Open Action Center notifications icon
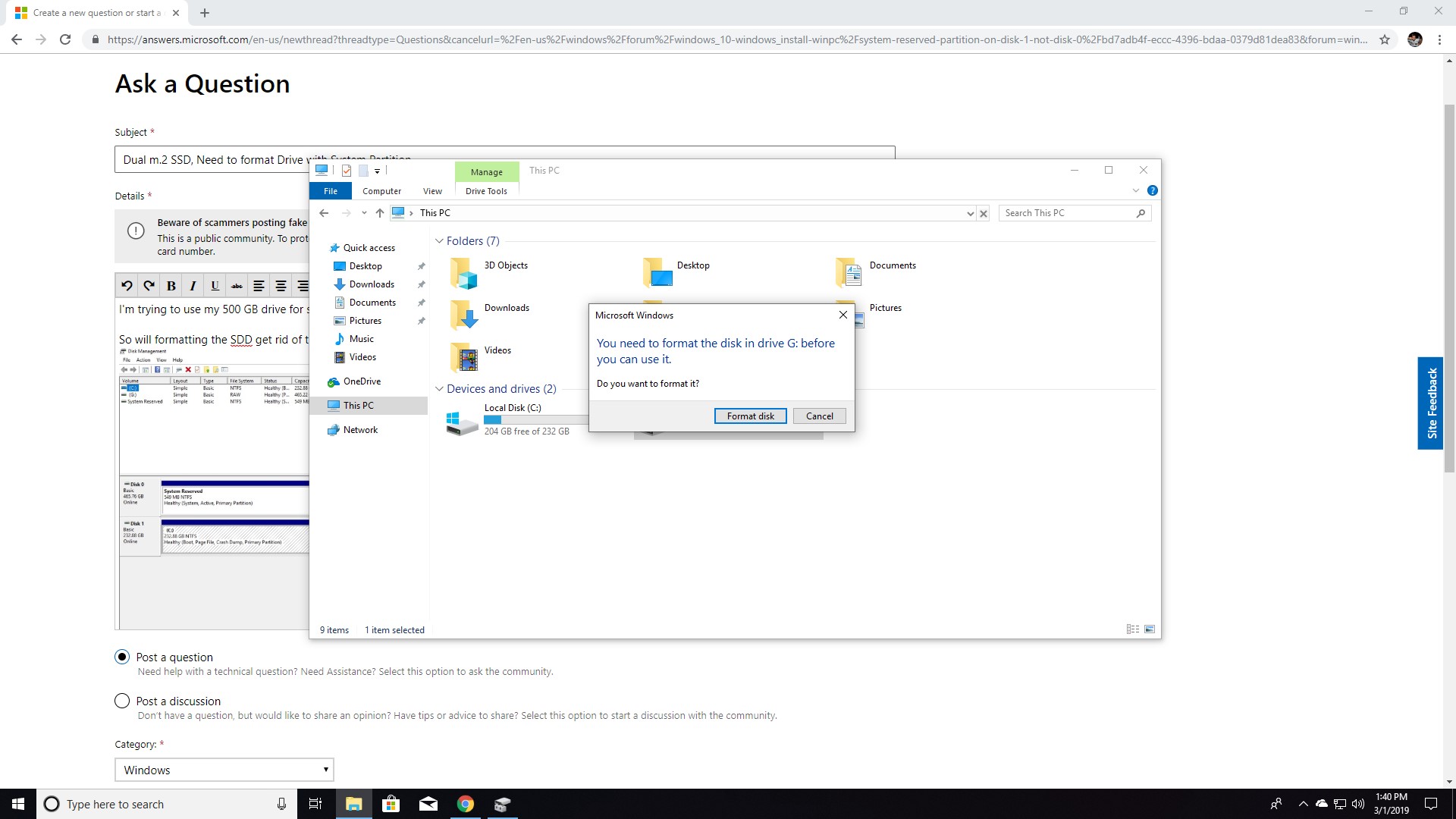This screenshot has height=819, width=1456. click(1431, 804)
